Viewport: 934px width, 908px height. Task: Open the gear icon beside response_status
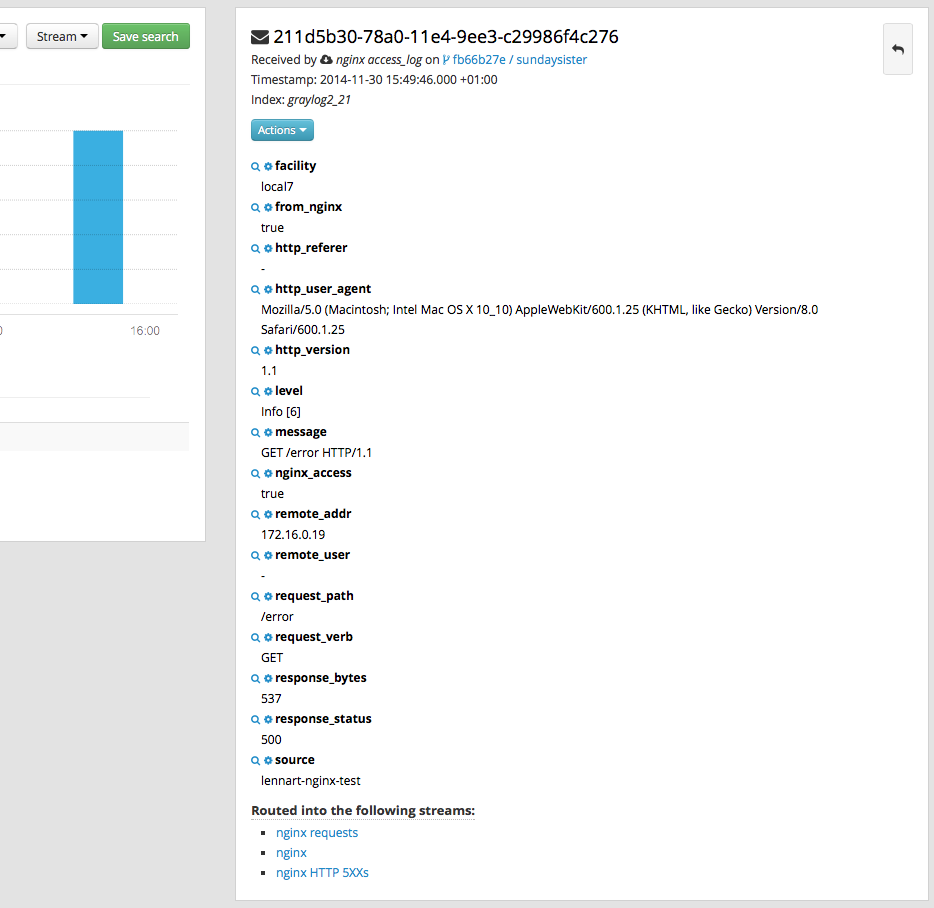268,720
